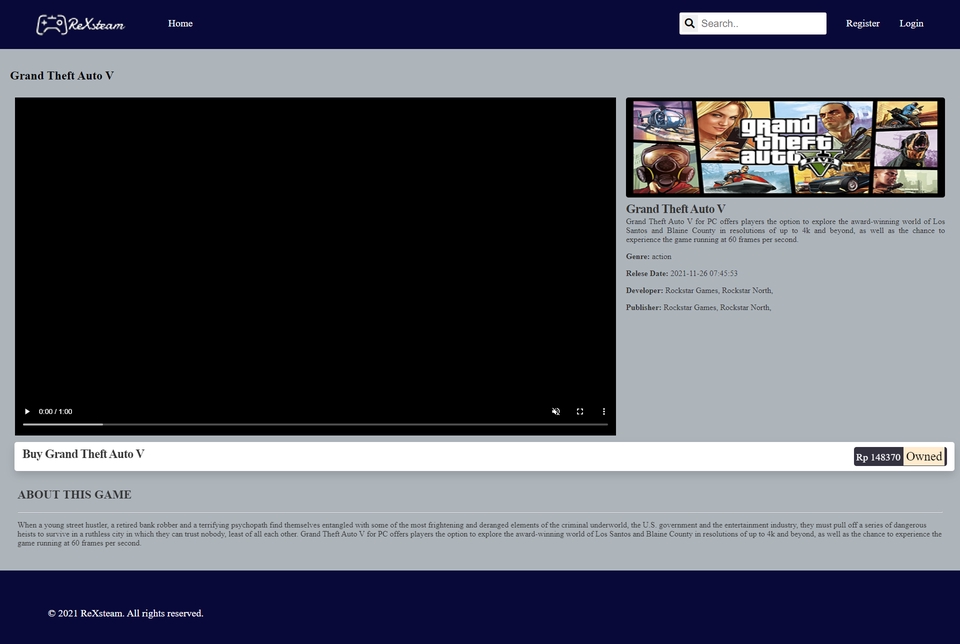
Task: Click the 2021 ReXsteam copyright text
Action: pos(126,613)
